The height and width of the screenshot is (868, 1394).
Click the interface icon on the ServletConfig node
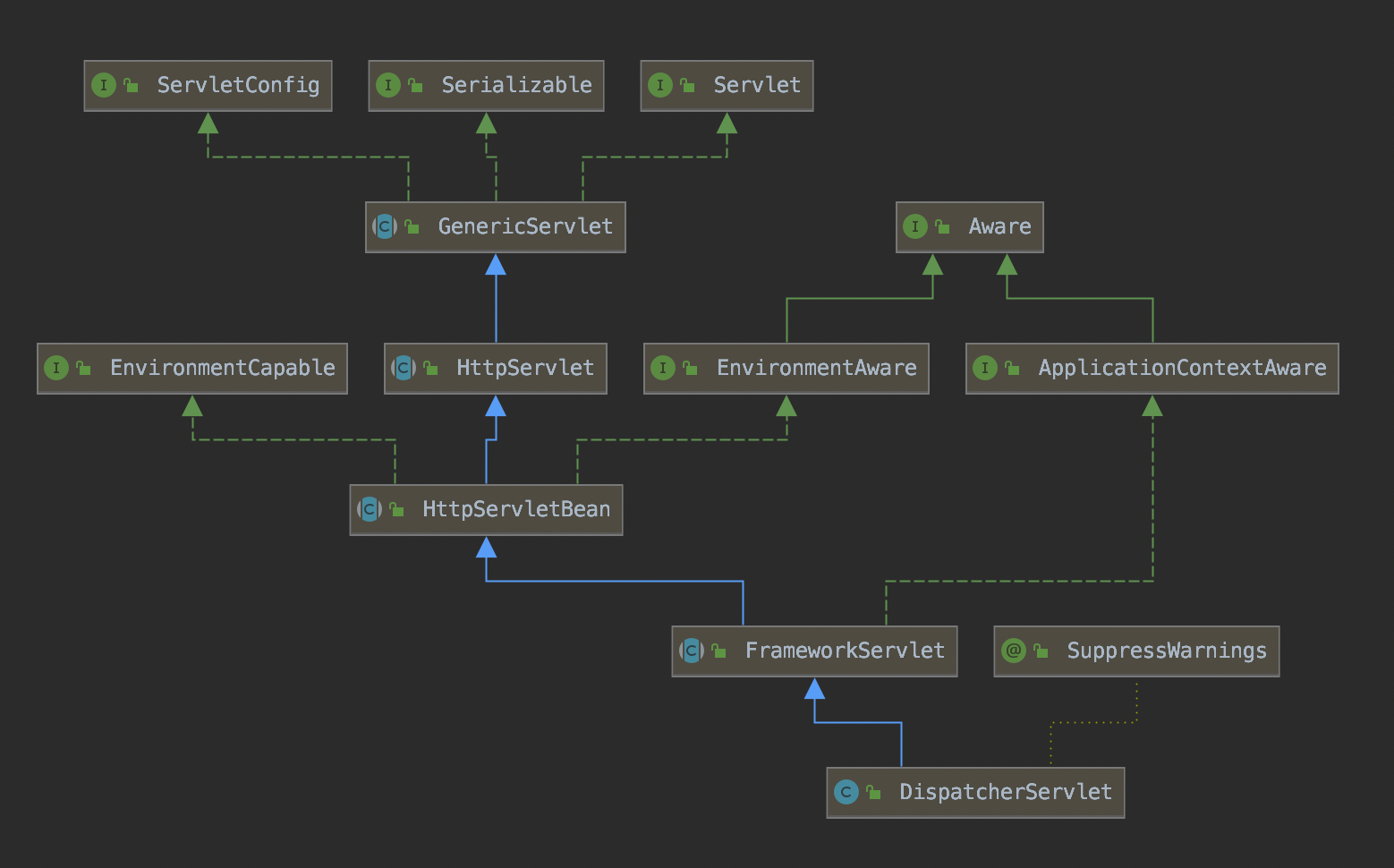point(104,86)
